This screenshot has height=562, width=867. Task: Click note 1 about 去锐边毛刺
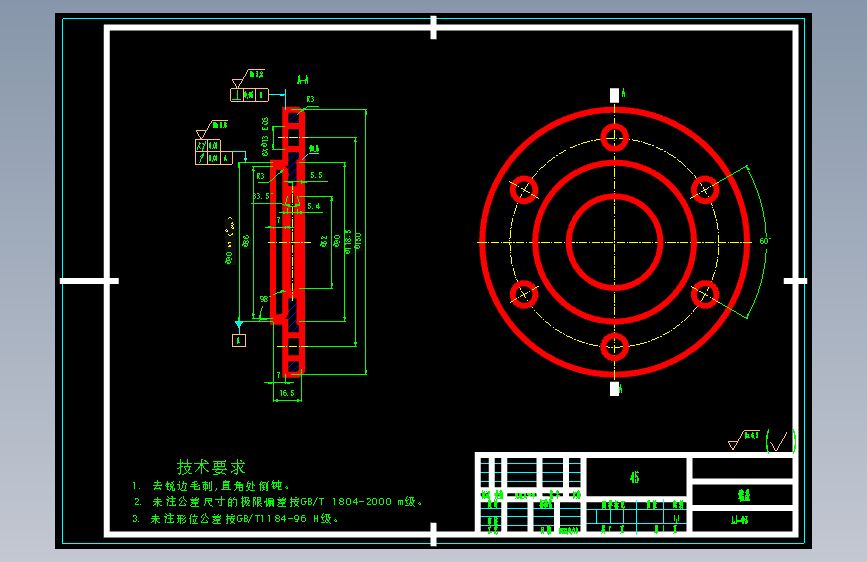[x=211, y=486]
